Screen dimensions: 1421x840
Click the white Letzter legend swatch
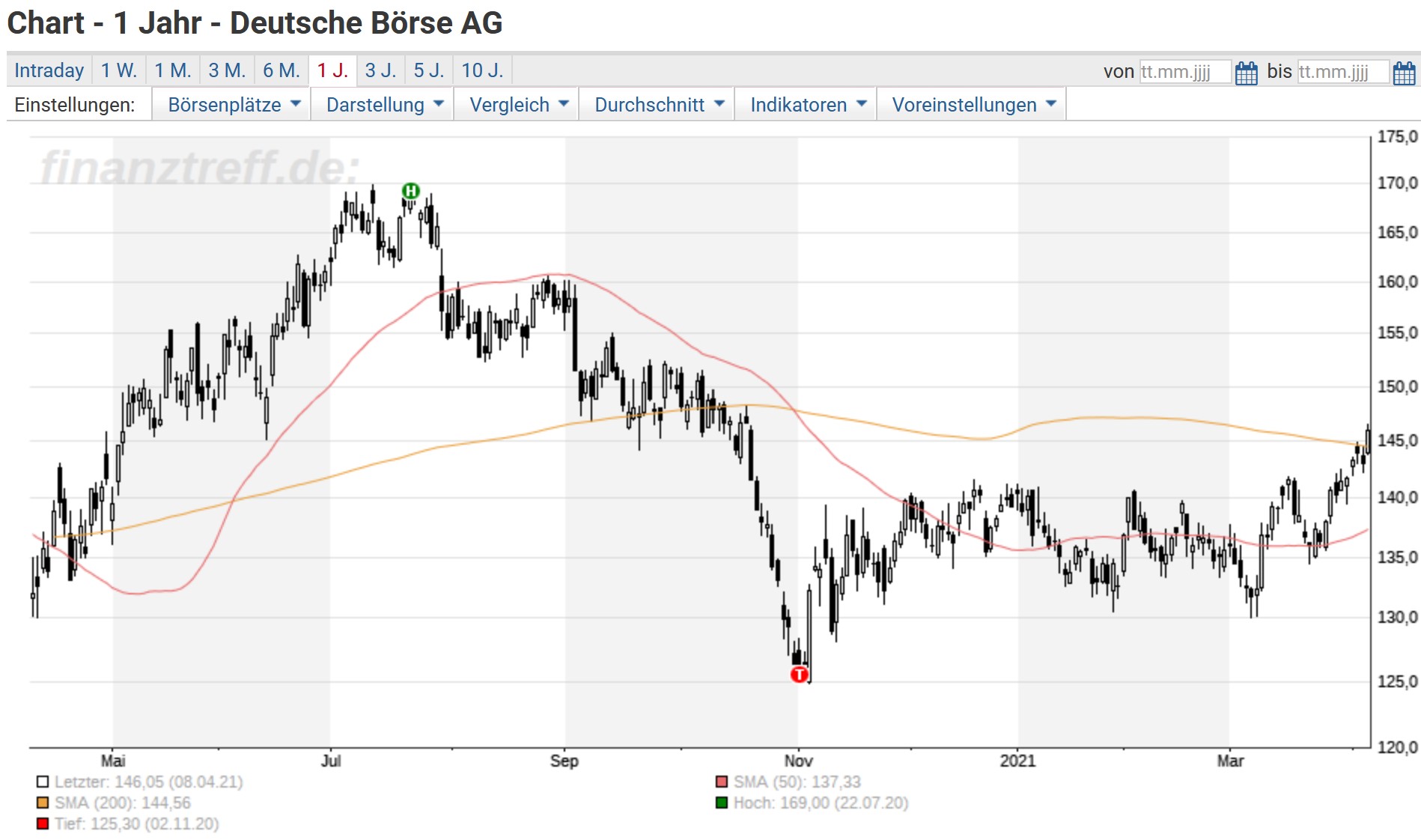tap(43, 782)
